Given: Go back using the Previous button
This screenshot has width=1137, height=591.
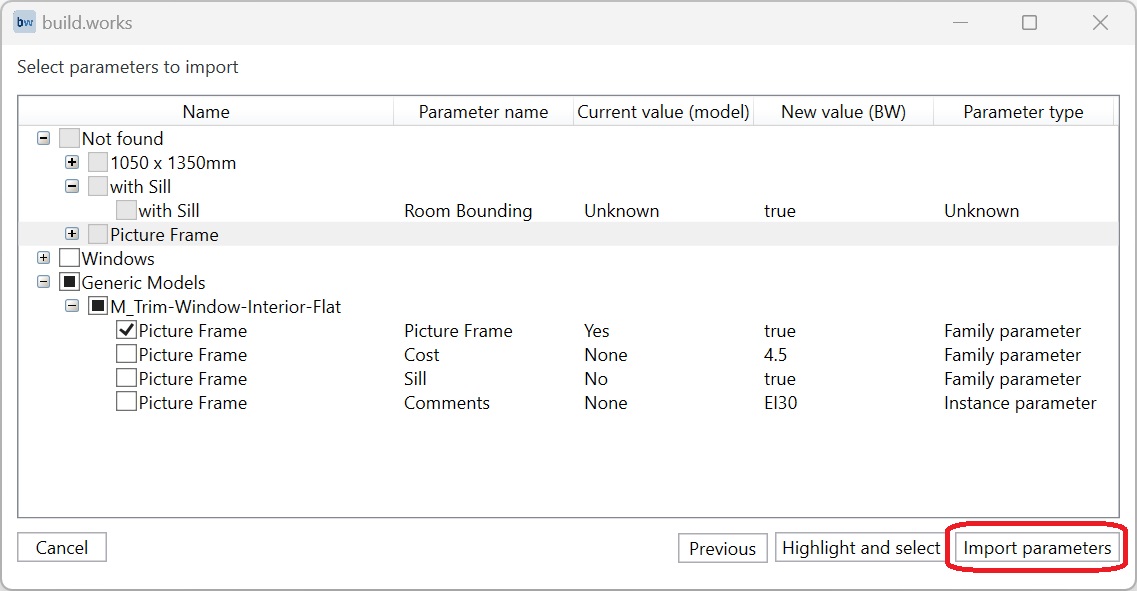Looking at the screenshot, I should [x=722, y=547].
